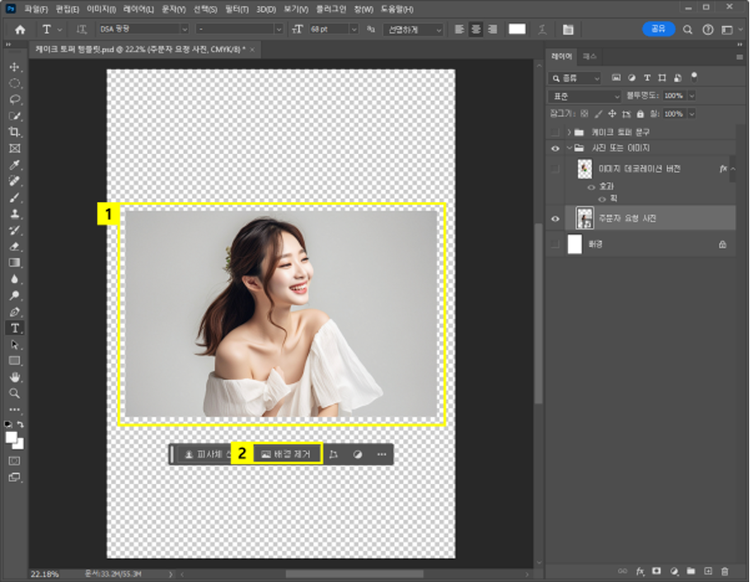Select the Hand tool
This screenshot has height=582, width=750.
pos(15,377)
